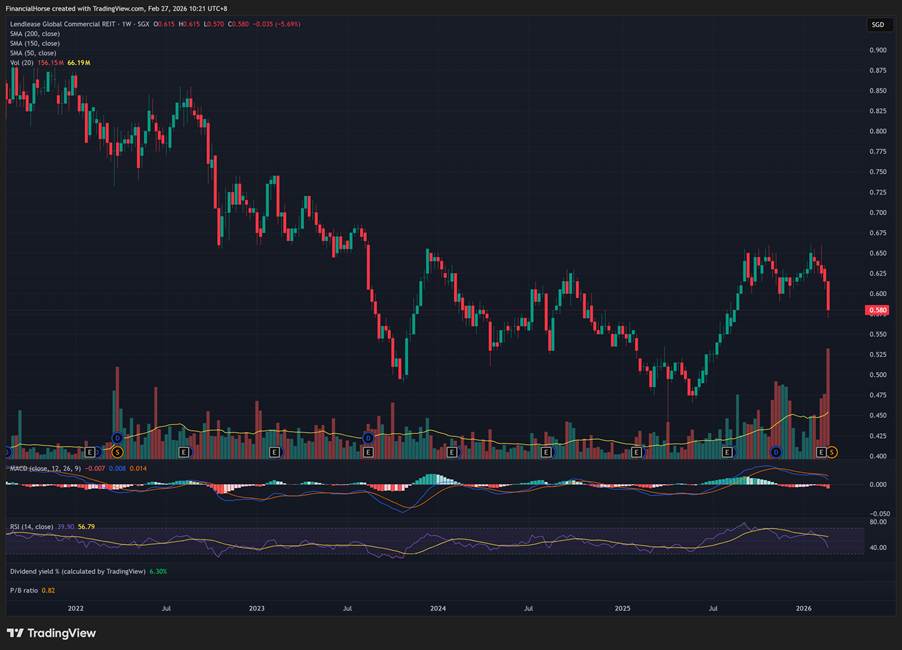Open the SGD currency selector
Screen dimensions: 902x650
pos(877,25)
